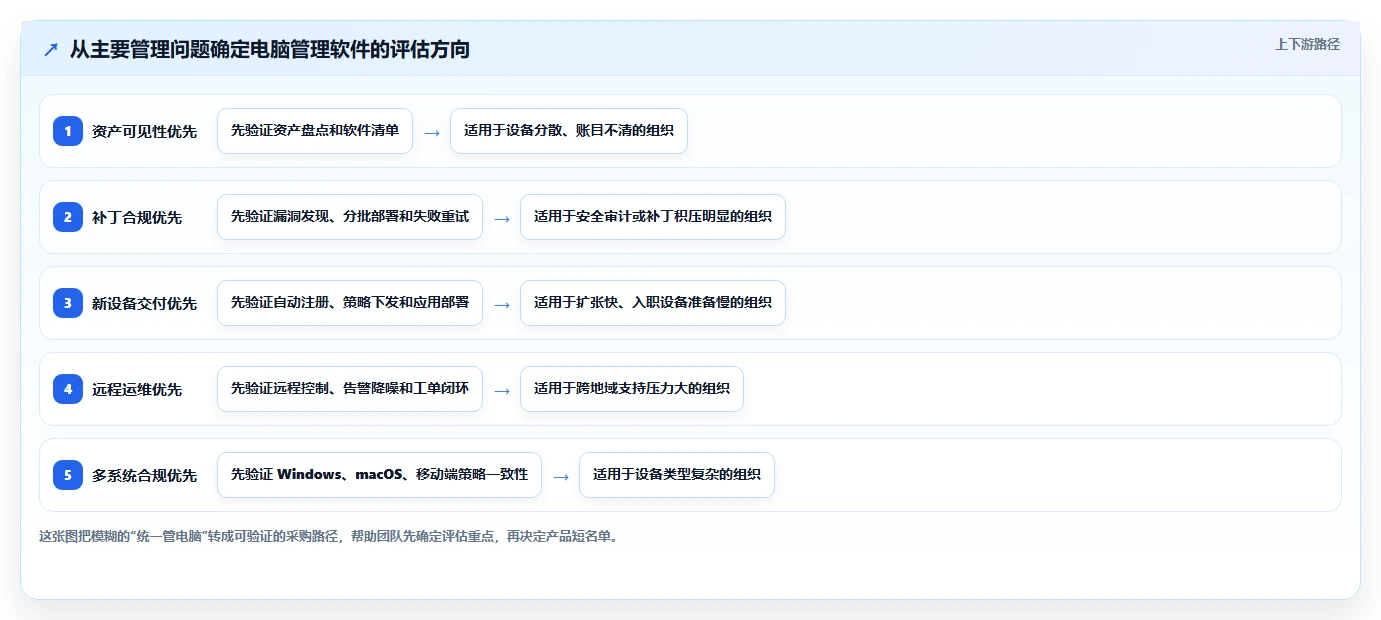The image size is (1381, 620).
Task: Click the number 1 badge for 资产可见性优先
Action: point(68,131)
